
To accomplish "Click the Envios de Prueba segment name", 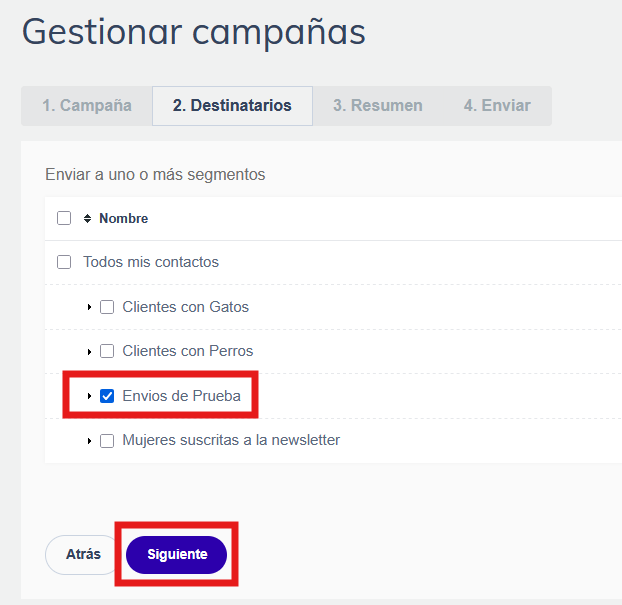I will pyautogui.click(x=181, y=396).
